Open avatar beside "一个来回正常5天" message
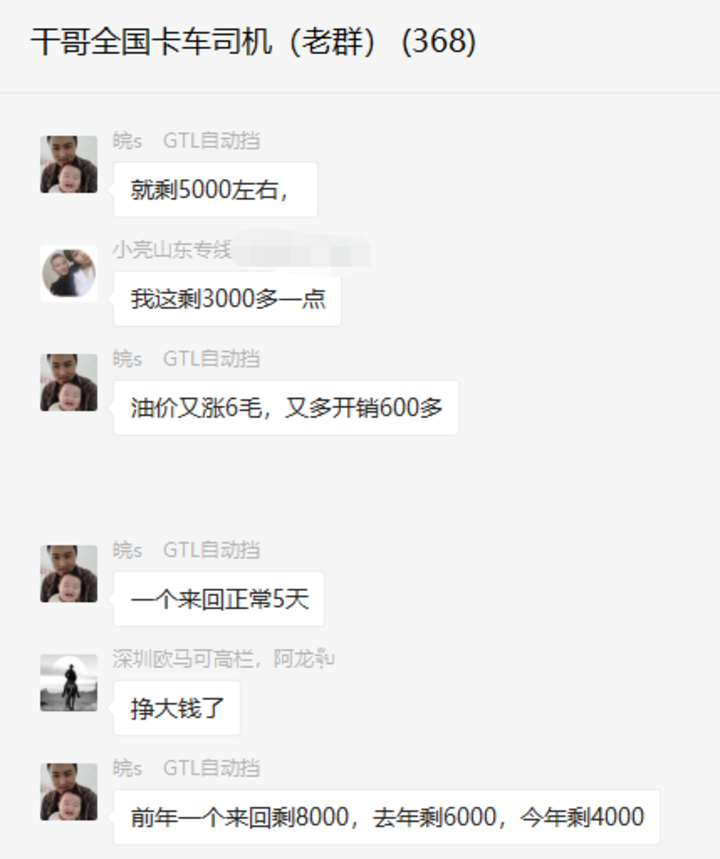Viewport: 720px width, 859px height. 69,574
